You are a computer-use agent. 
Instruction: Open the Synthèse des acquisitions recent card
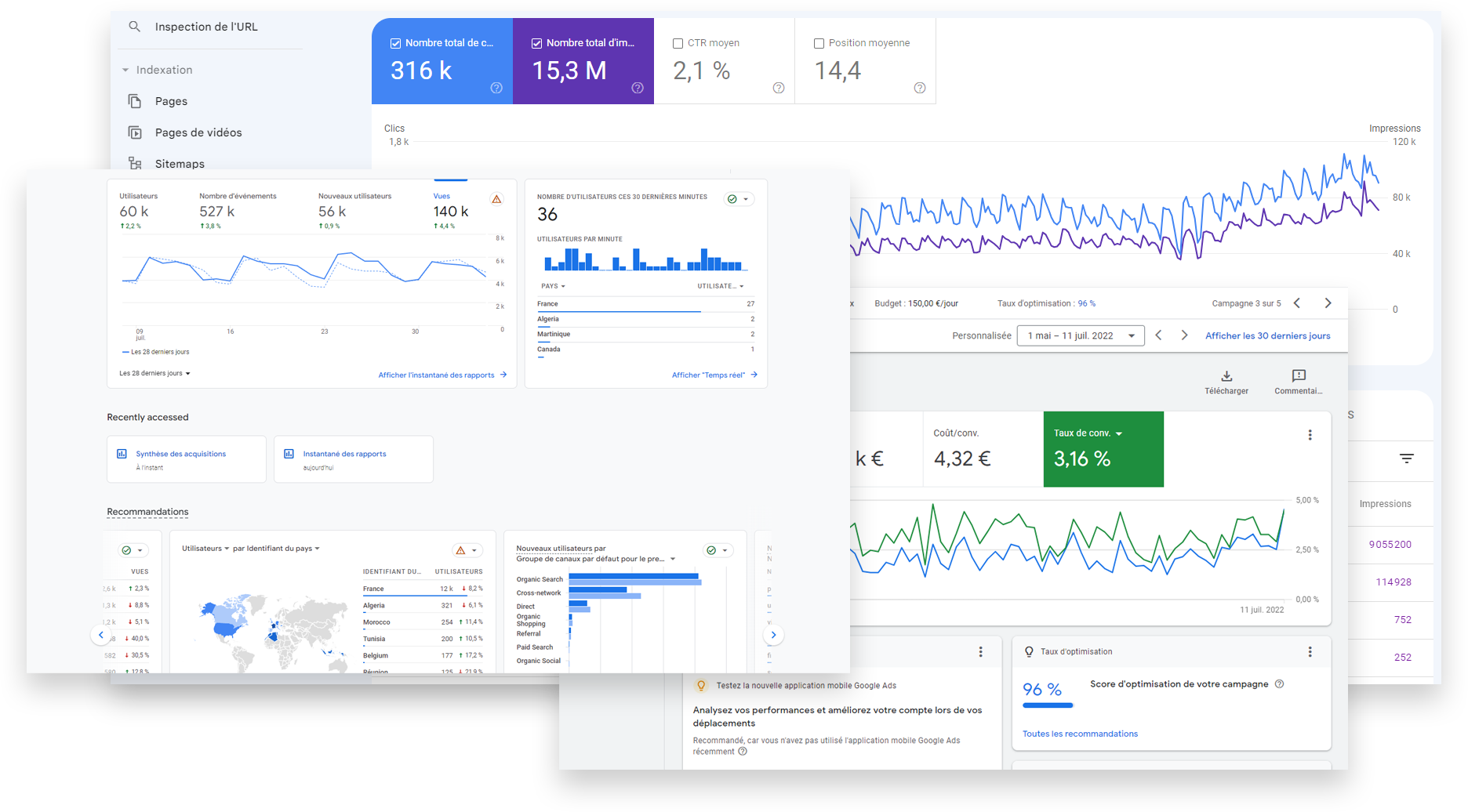pyautogui.click(x=187, y=459)
